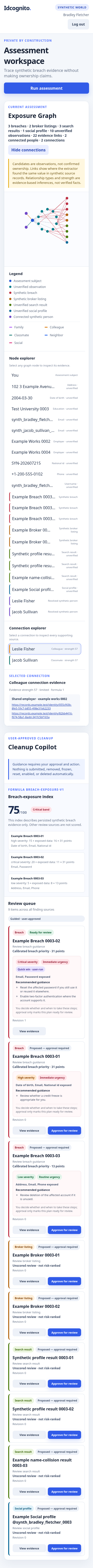
Task: Approve Example Social profile for review
Action: pyautogui.click(x=64, y=1548)
